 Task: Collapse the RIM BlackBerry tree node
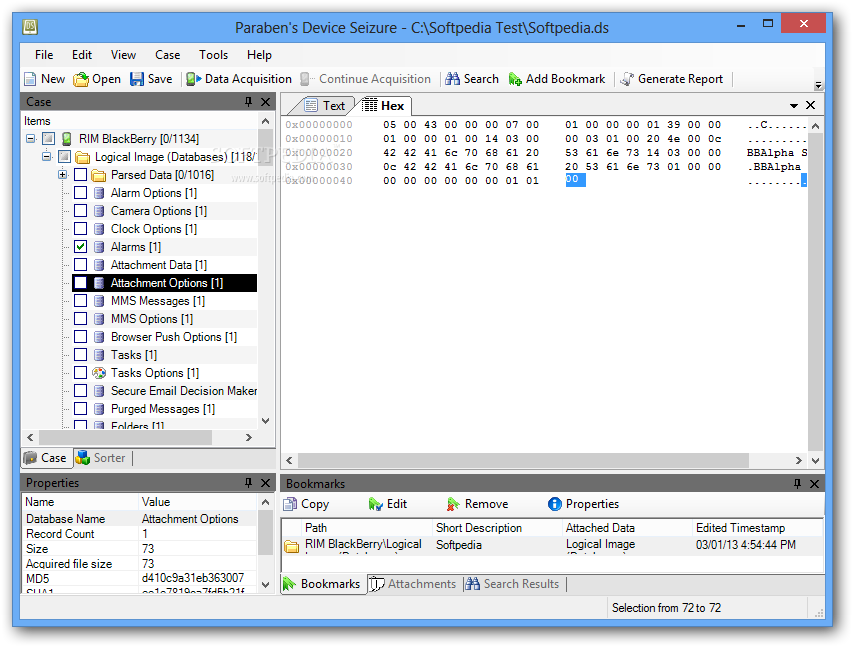(x=31, y=139)
